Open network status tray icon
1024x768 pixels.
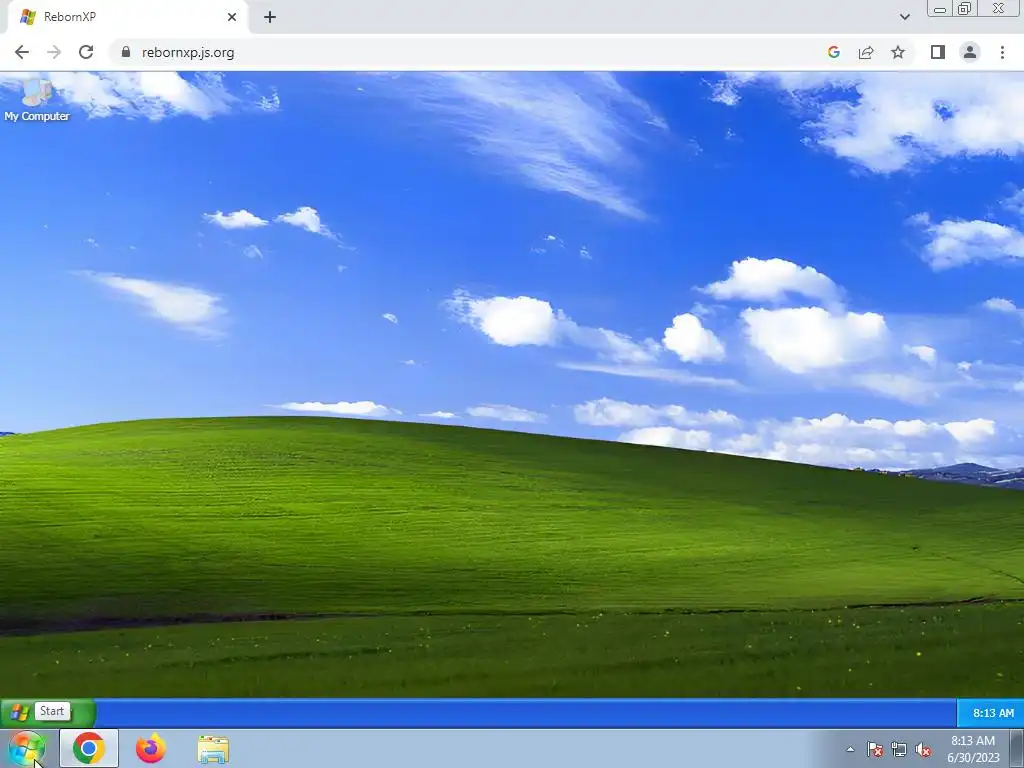tap(899, 749)
